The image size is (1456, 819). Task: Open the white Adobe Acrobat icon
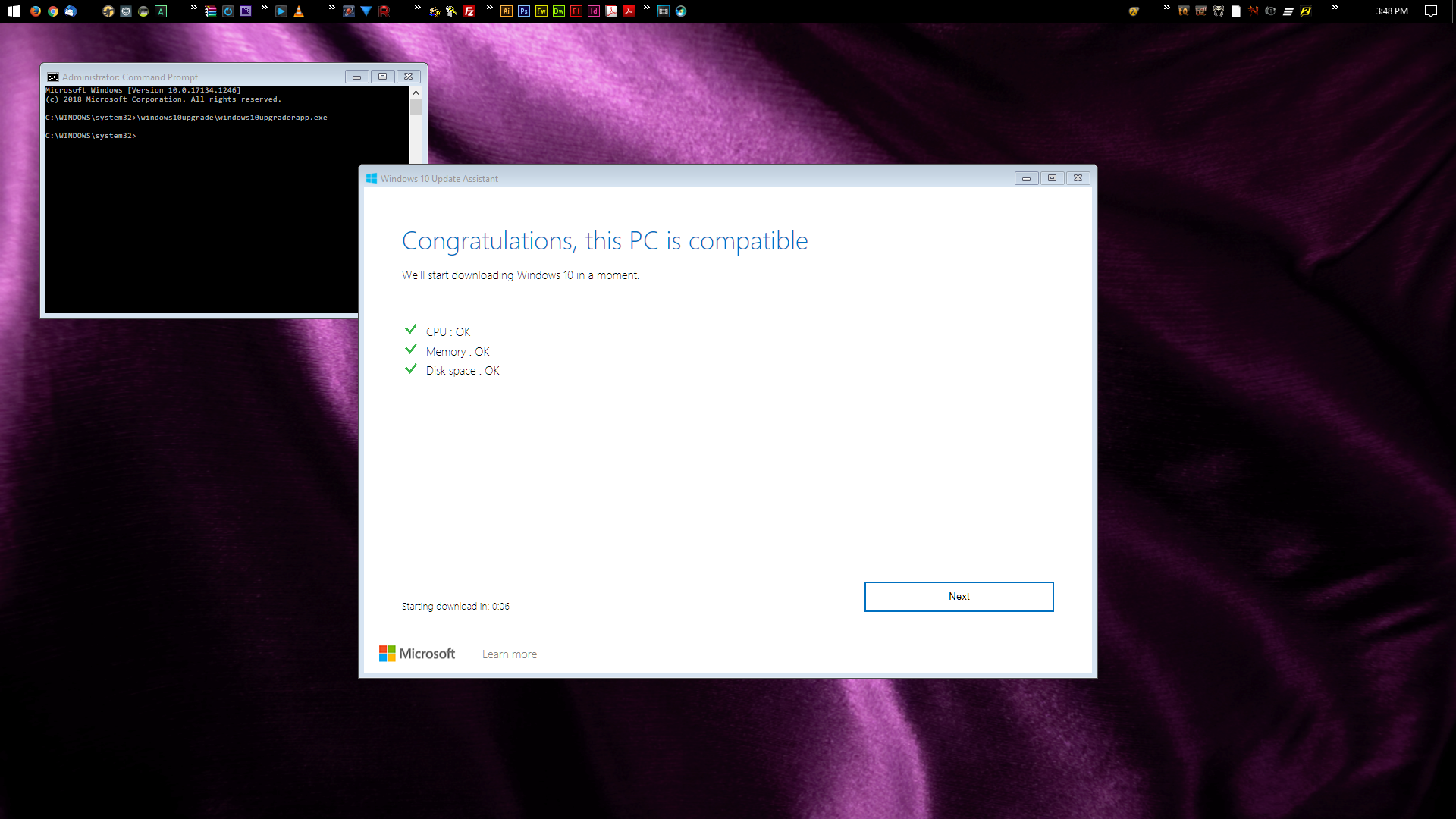click(x=611, y=11)
